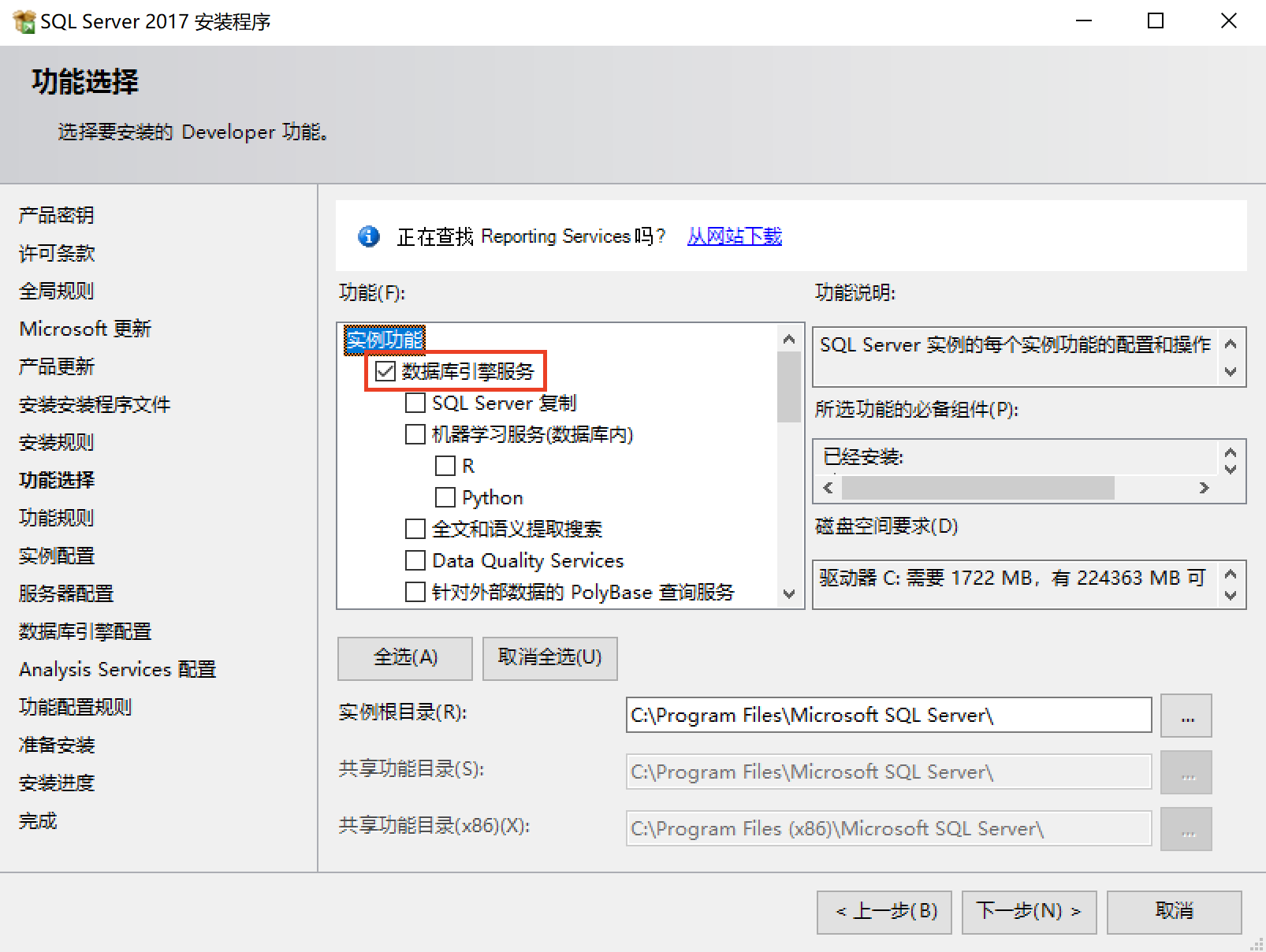Select the Analysis Services 配置 step
The width and height of the screenshot is (1266, 952).
click(x=116, y=669)
